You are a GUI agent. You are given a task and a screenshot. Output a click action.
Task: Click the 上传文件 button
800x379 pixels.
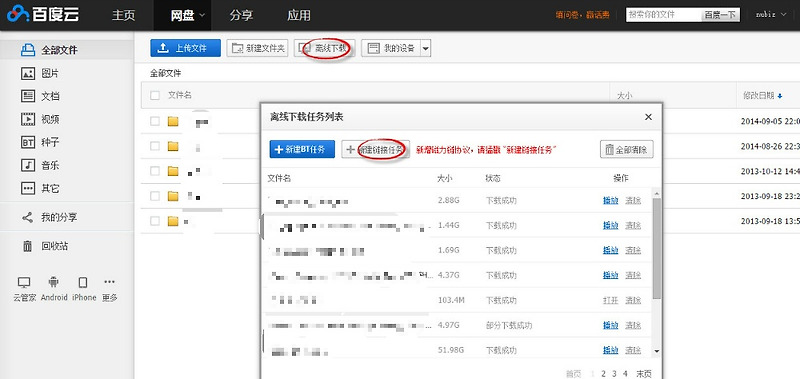186,48
